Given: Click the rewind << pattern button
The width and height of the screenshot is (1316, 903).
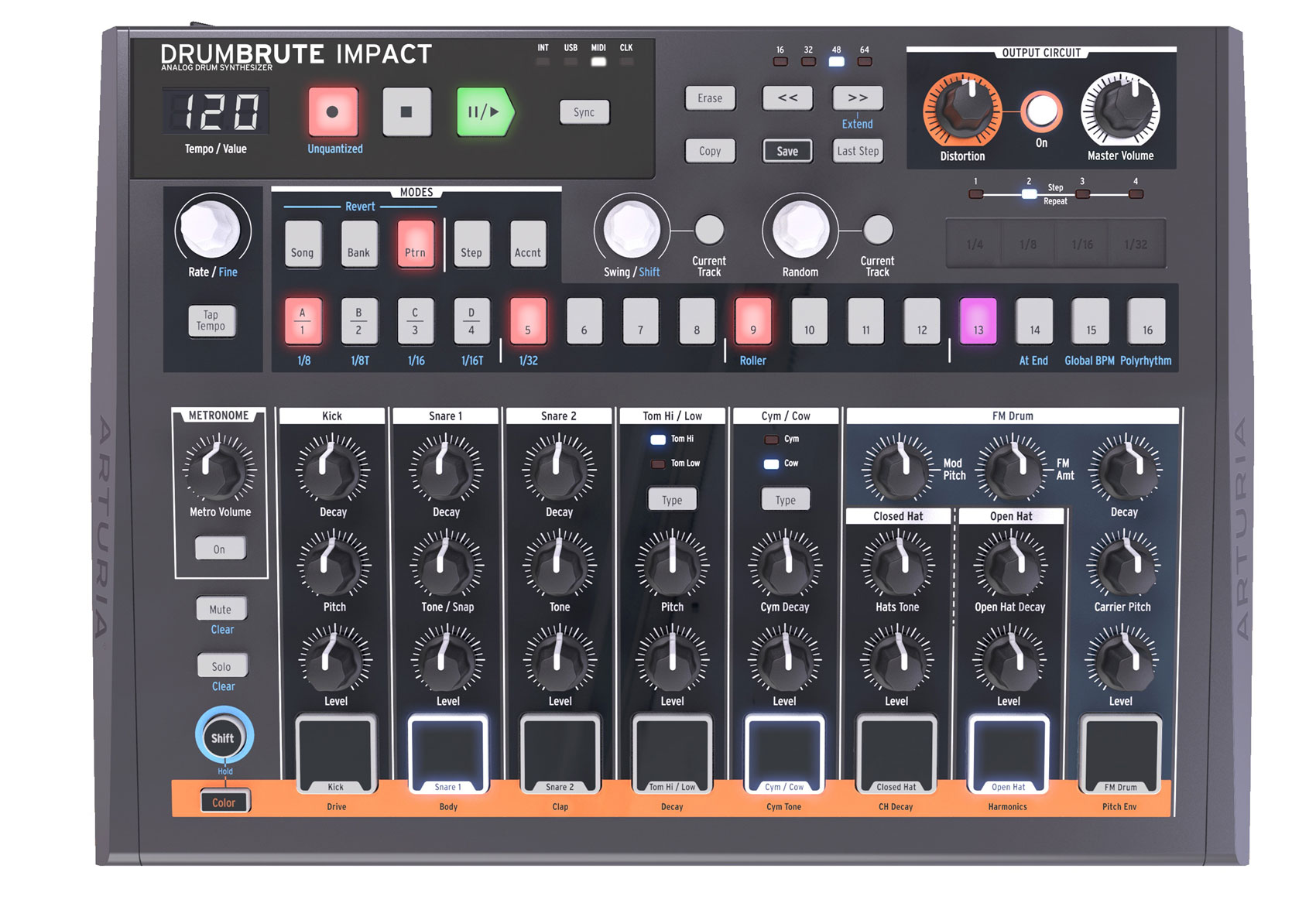Looking at the screenshot, I should coord(787,98).
